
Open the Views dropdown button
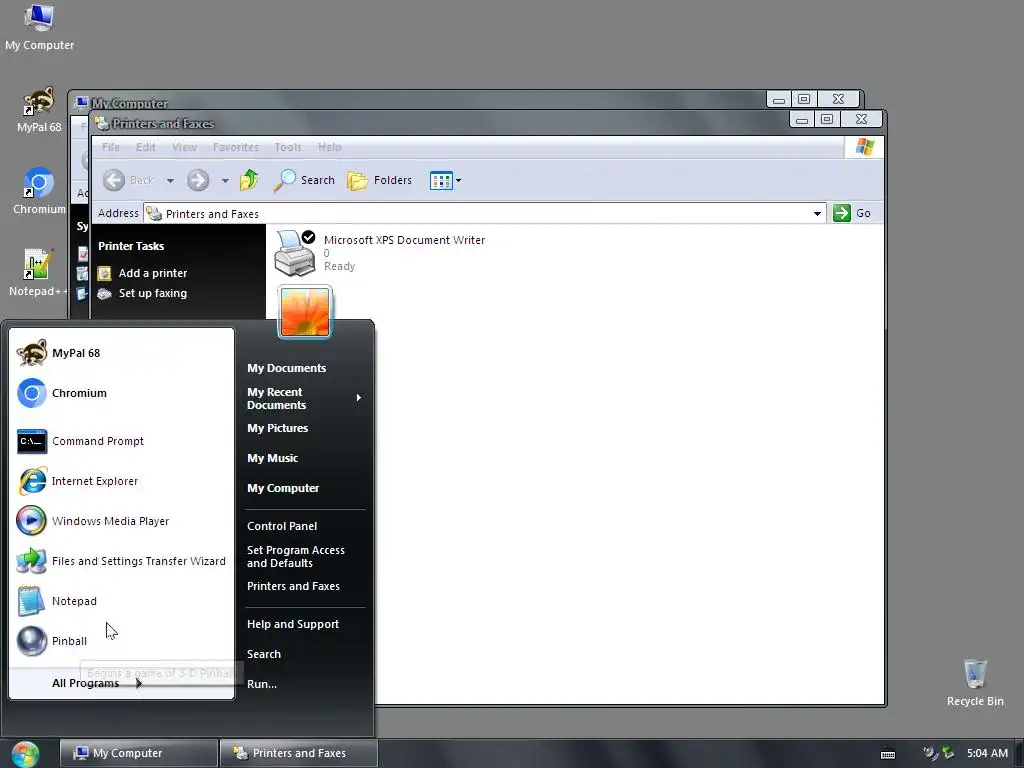(446, 180)
